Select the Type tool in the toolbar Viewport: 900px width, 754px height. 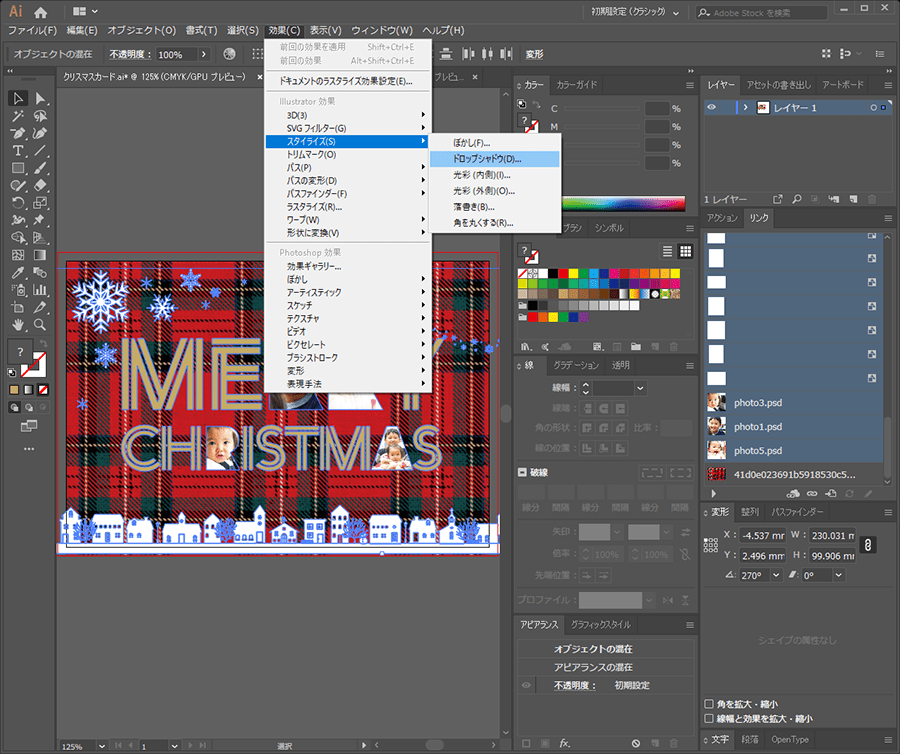click(18, 150)
